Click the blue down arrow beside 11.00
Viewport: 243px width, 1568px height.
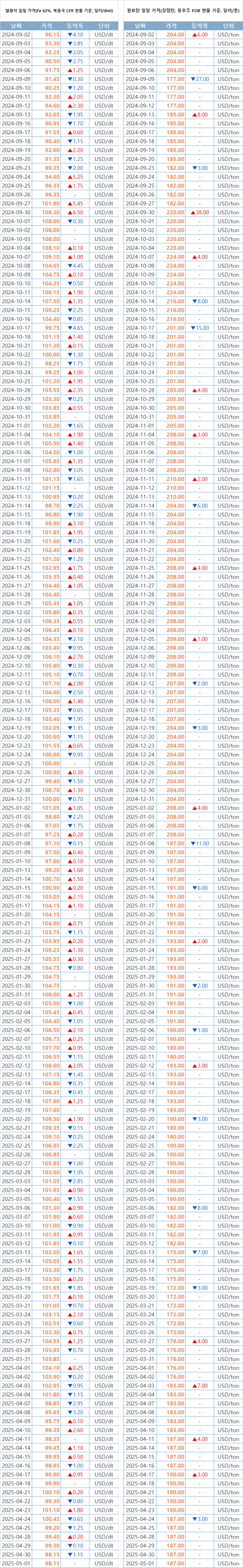pyautogui.click(x=192, y=844)
